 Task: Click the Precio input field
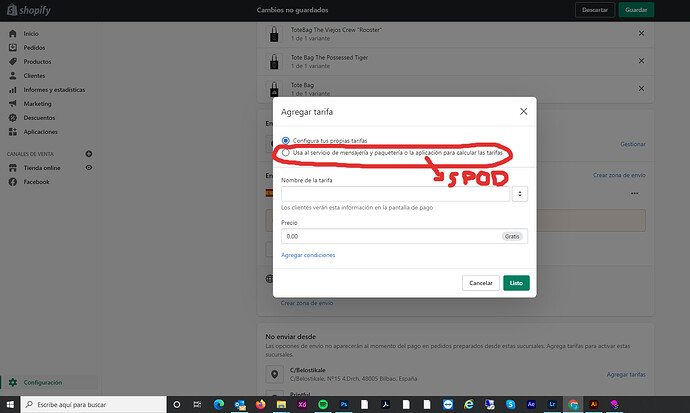(404, 236)
